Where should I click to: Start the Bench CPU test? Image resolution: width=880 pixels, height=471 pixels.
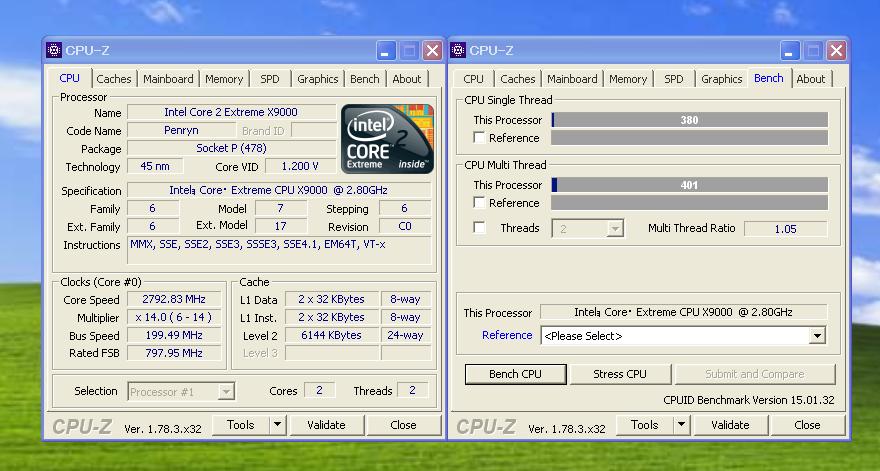(x=515, y=374)
